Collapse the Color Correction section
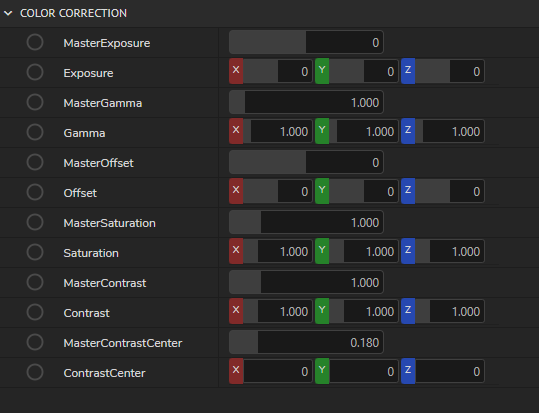 [8, 13]
